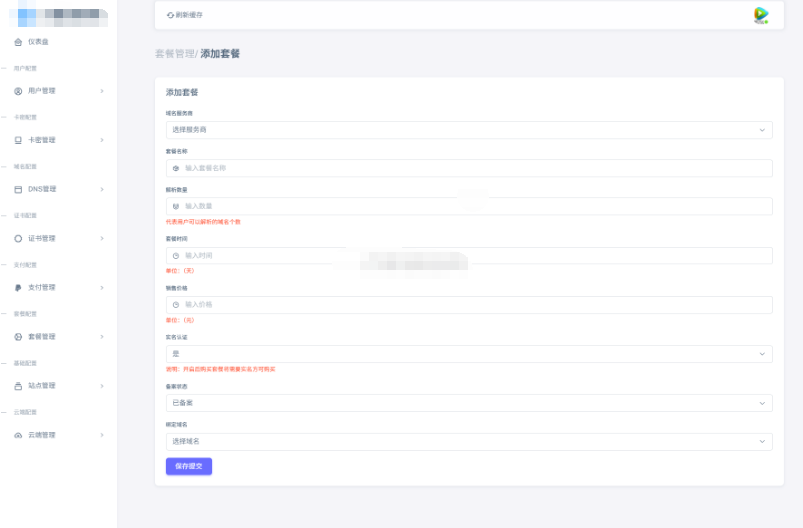Click the 保存提交 button

189,467
